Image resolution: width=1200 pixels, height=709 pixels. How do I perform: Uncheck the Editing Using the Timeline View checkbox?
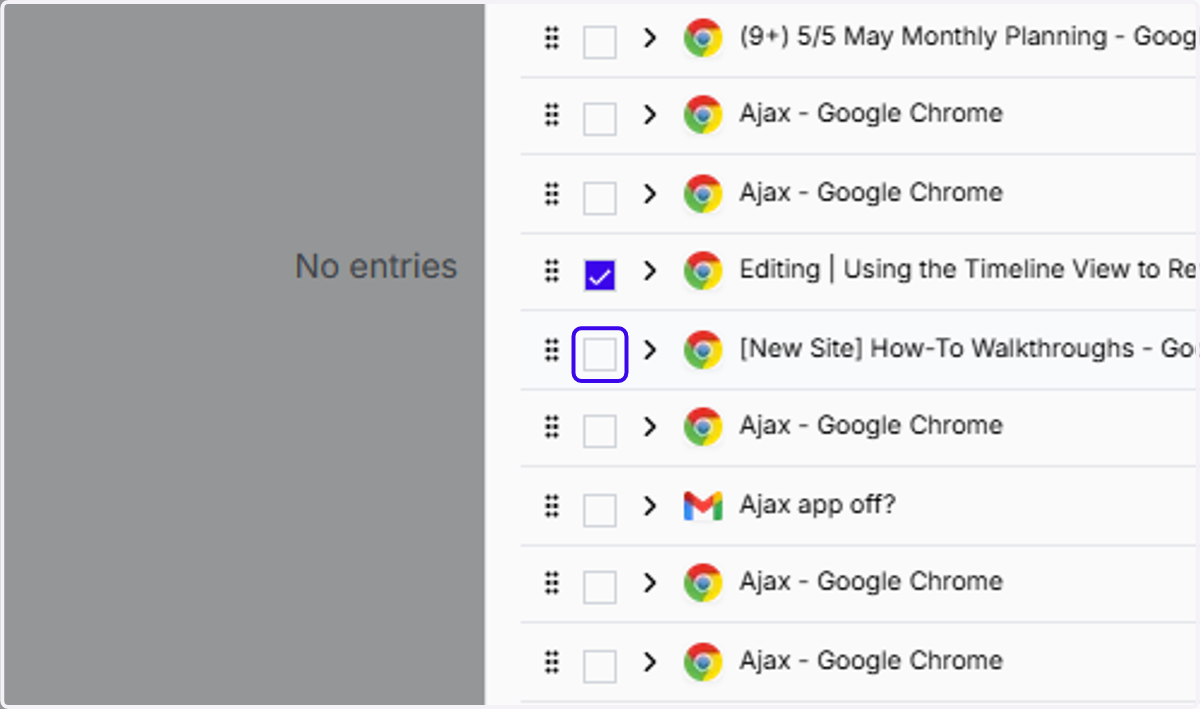[x=600, y=275]
